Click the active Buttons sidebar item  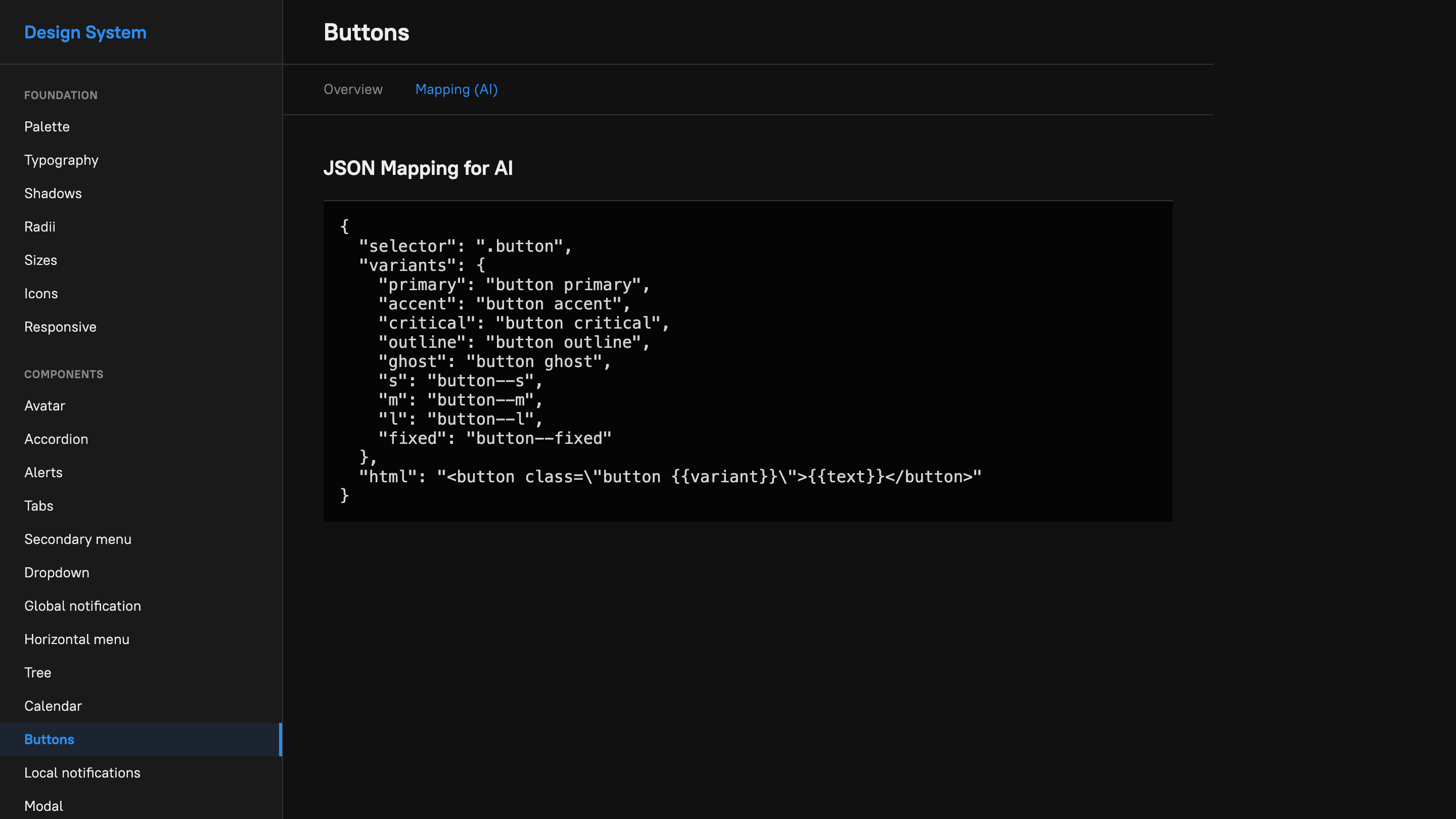[141, 739]
